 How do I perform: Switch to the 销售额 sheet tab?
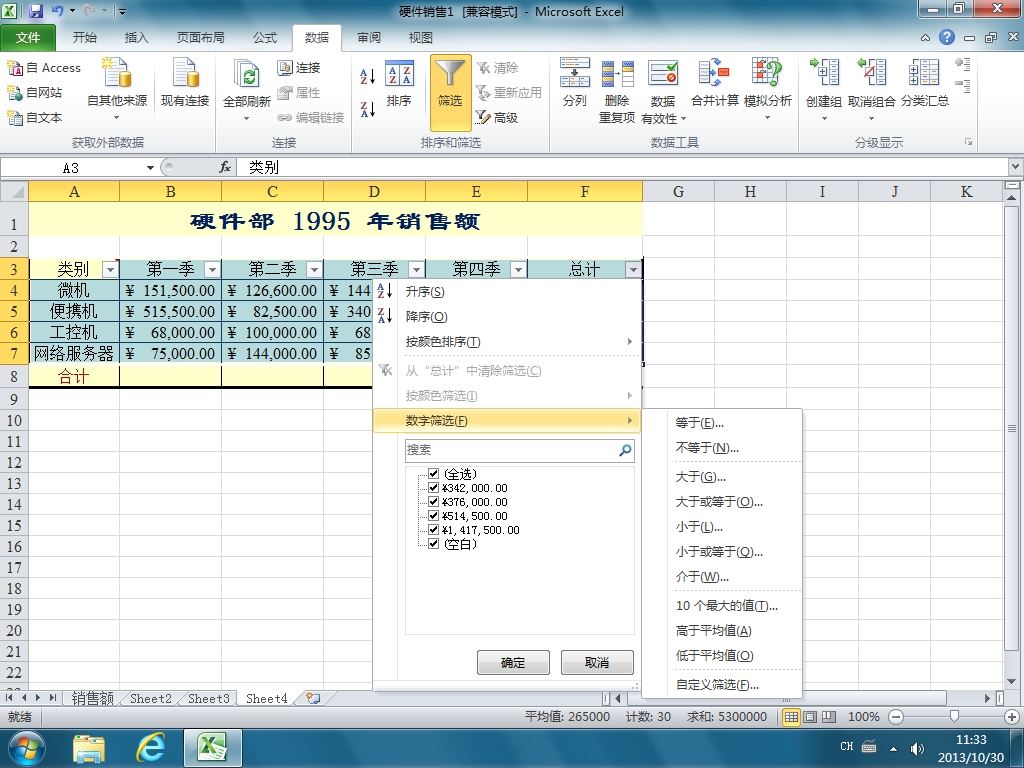93,698
